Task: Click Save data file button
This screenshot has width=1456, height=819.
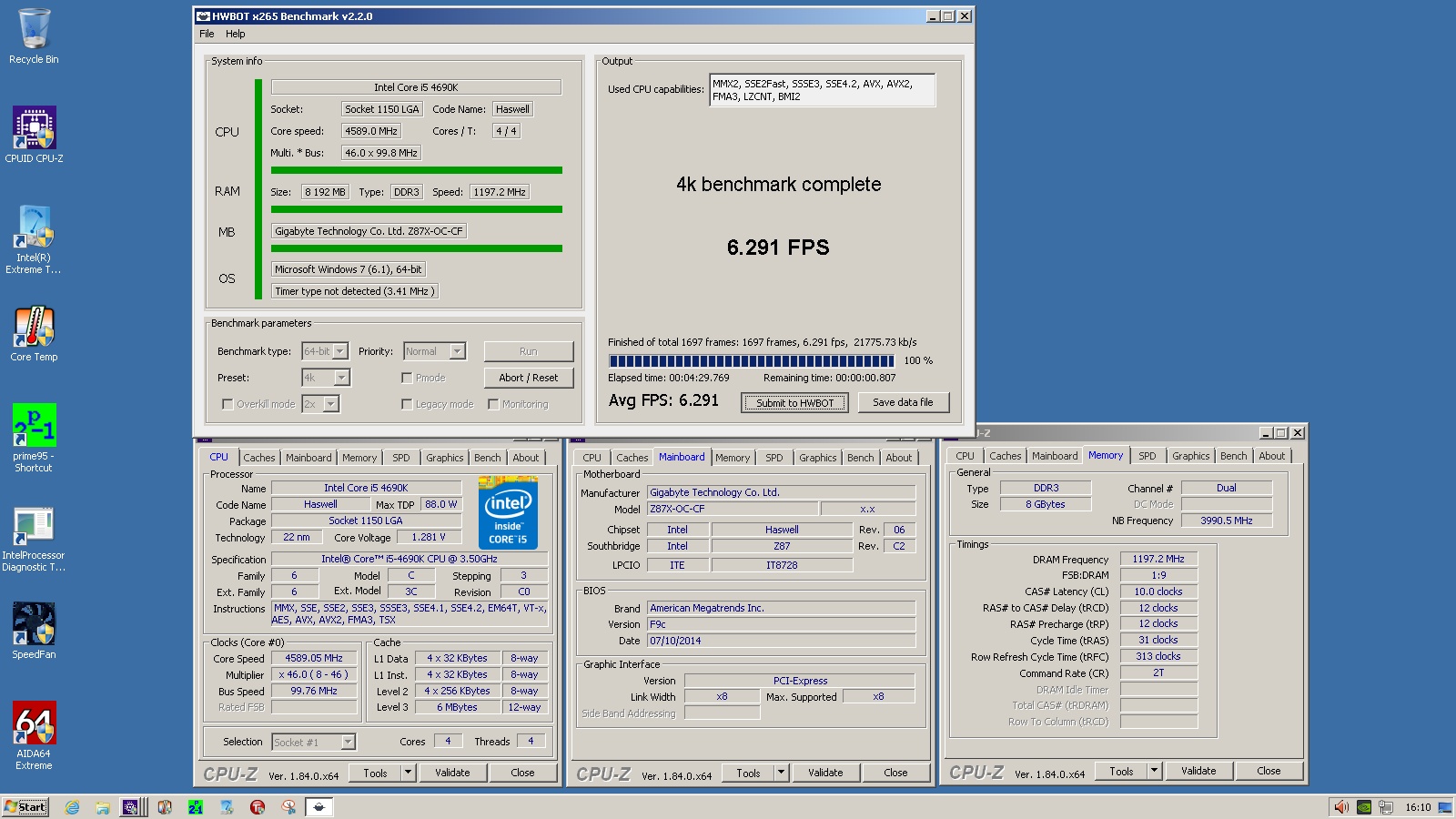Action: coord(903,402)
